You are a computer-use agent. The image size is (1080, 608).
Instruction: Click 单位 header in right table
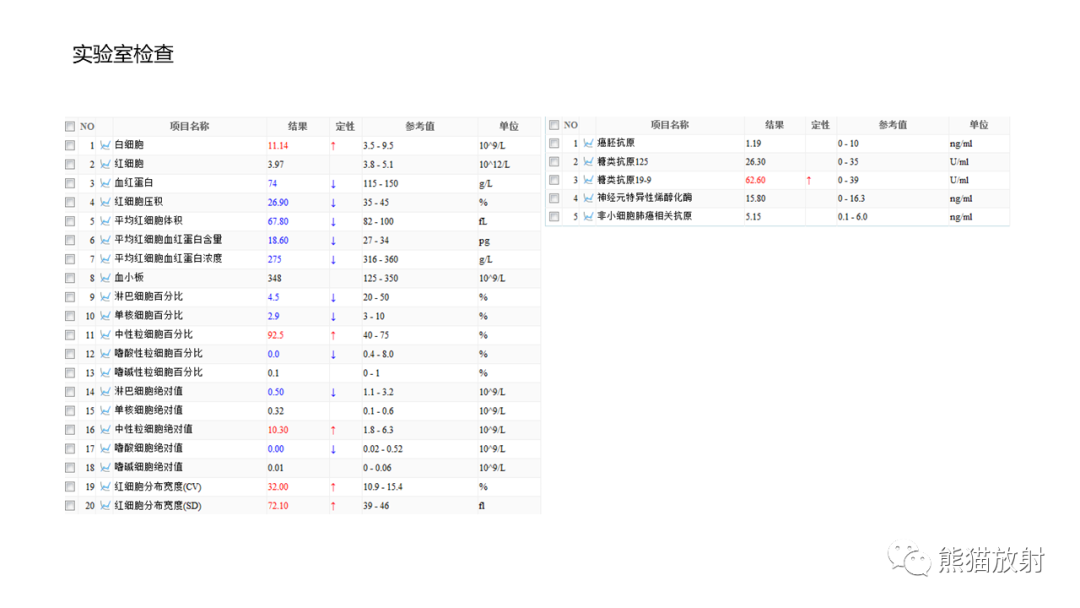click(x=979, y=125)
